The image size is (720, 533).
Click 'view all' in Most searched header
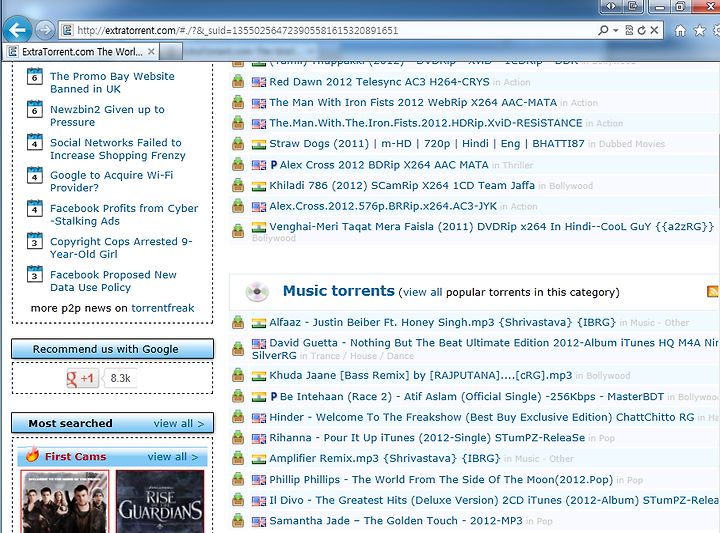tap(179, 423)
